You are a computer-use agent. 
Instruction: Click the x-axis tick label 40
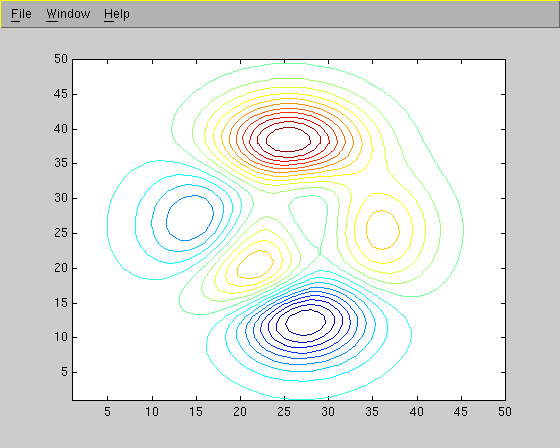click(417, 412)
